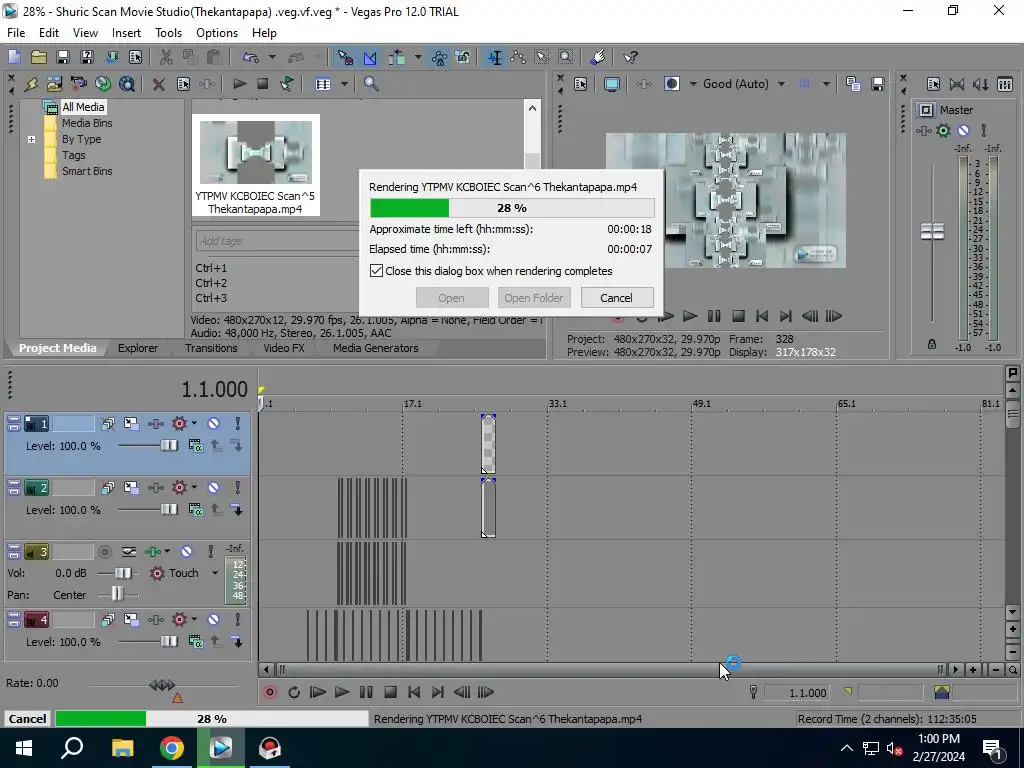Click the Project Media Start Preview icon

click(240, 84)
